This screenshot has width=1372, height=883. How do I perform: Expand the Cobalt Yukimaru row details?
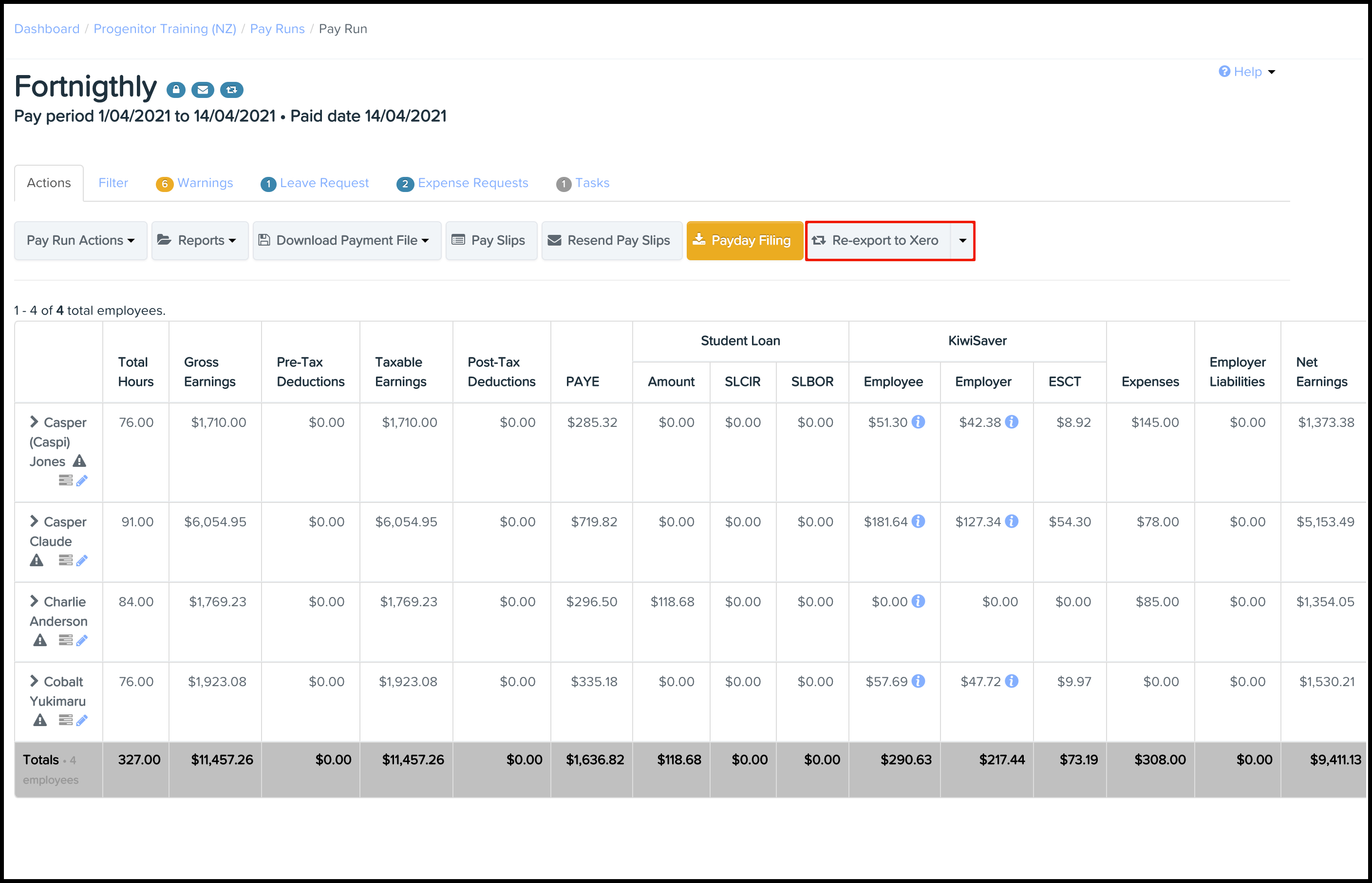(x=34, y=681)
